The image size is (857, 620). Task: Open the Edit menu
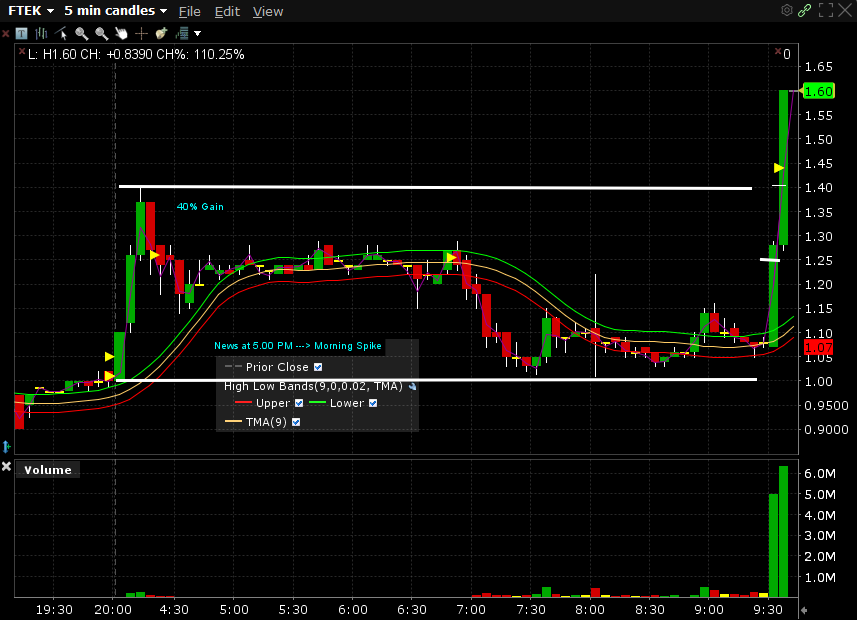[x=227, y=11]
